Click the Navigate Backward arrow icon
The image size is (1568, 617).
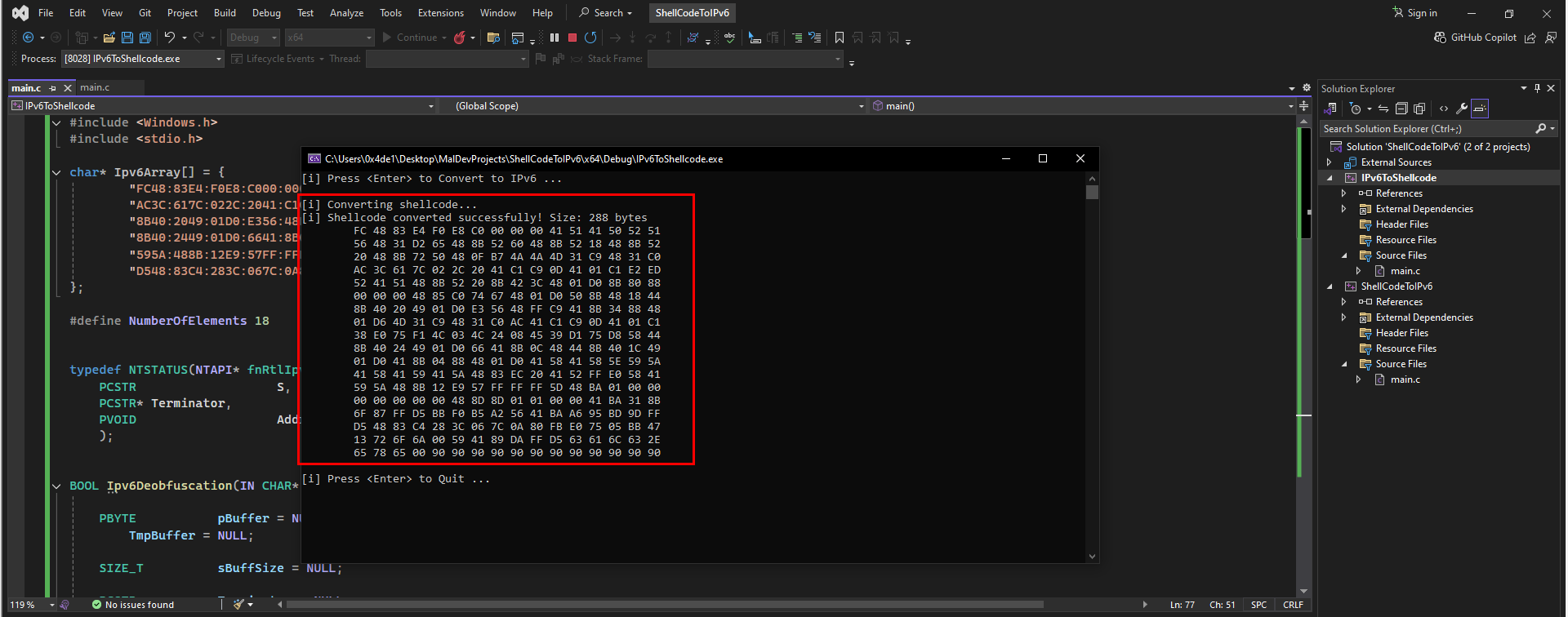point(28,38)
